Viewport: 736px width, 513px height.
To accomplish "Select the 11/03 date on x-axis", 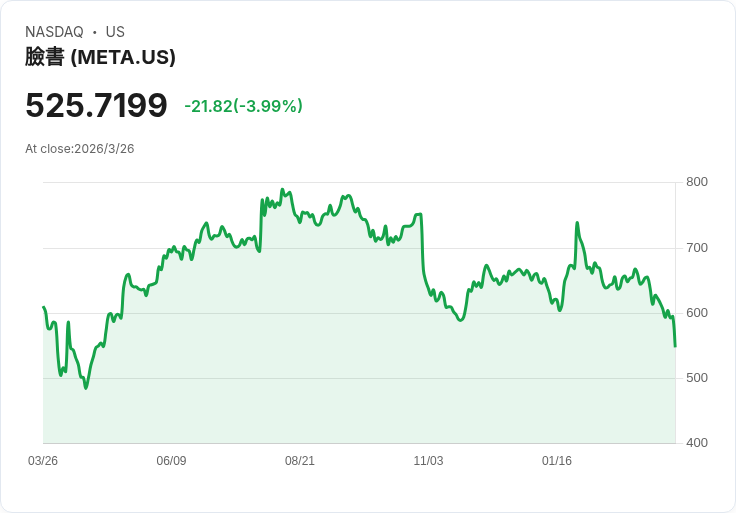I will click(428, 461).
